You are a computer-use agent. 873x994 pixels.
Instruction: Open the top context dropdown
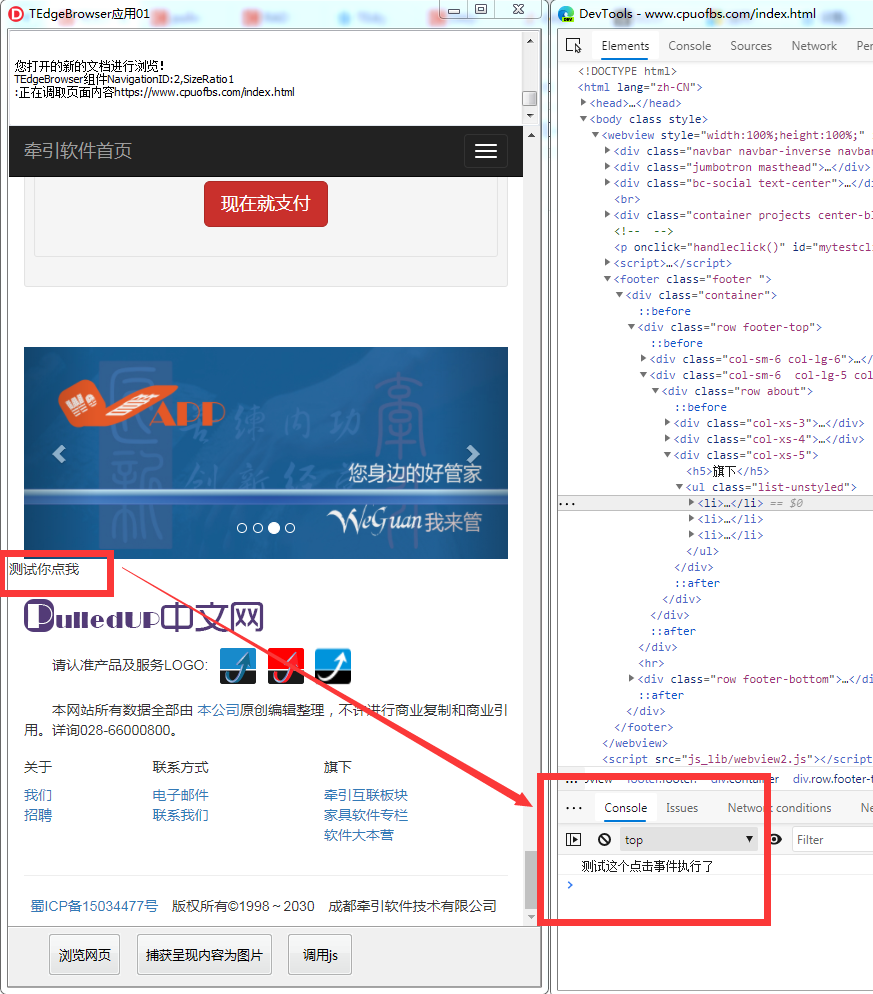point(689,839)
